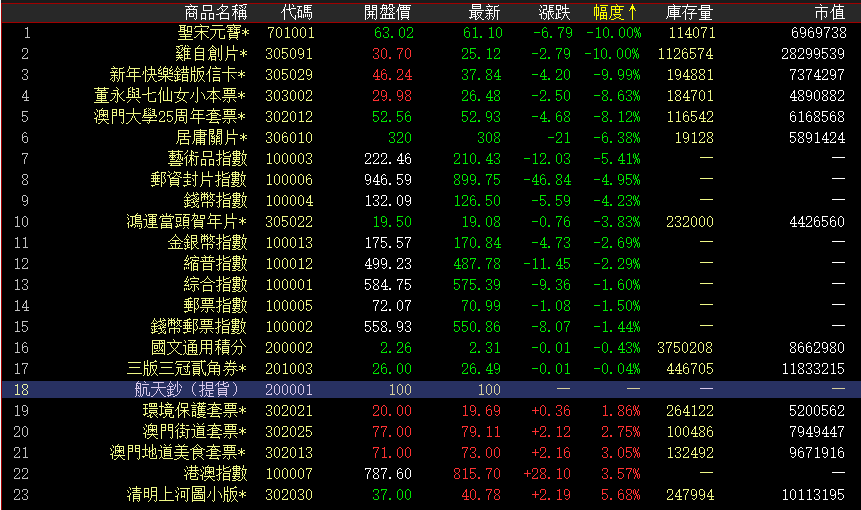Click latest price 815.70
This screenshot has width=861, height=510.
tap(477, 474)
